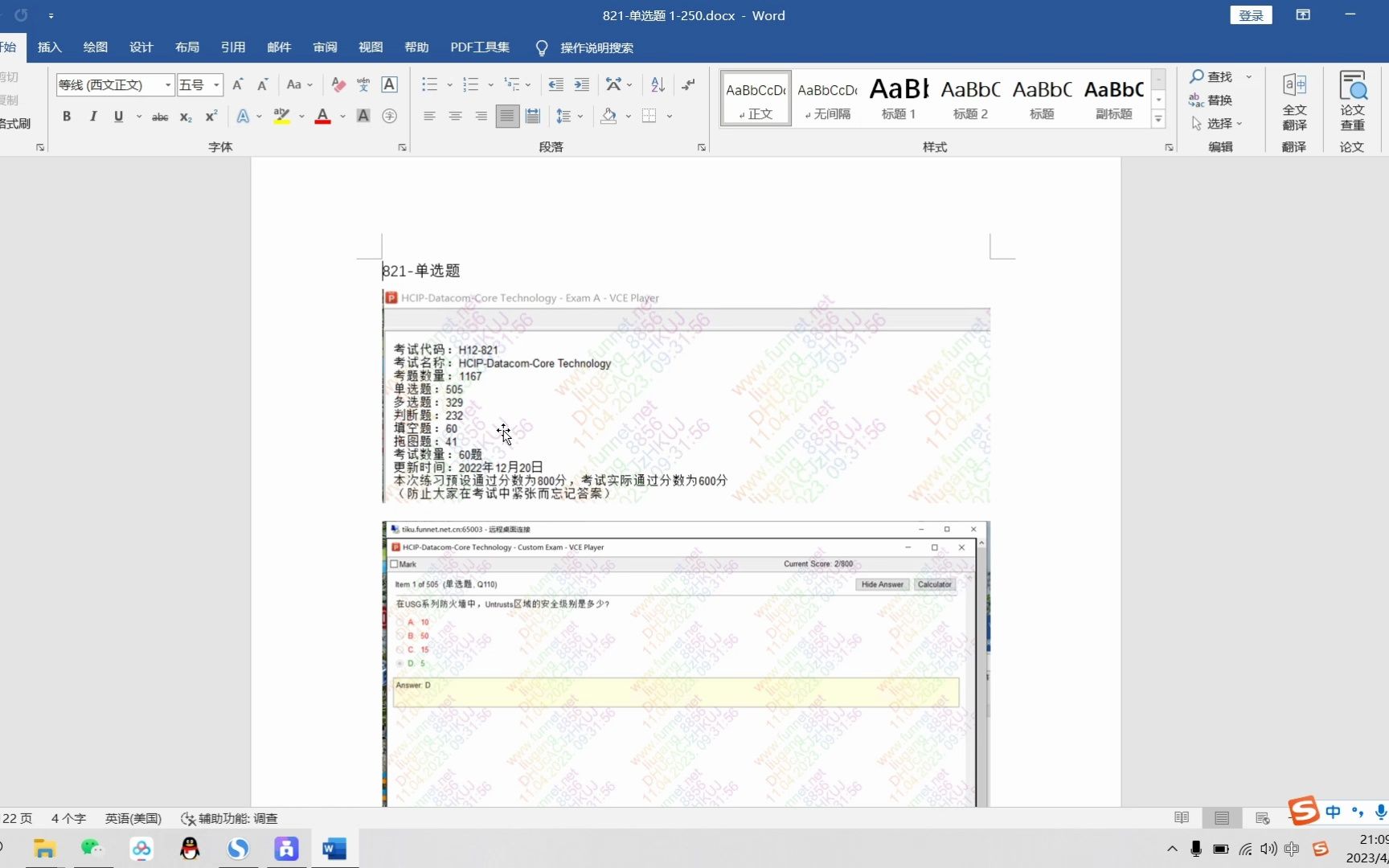Open line and paragraph spacing
1389x868 pixels.
(x=564, y=117)
